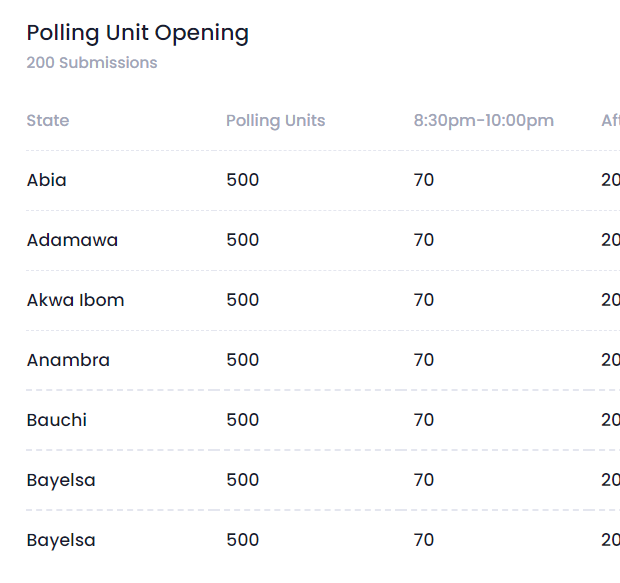The image size is (620, 583).
Task: Sort by the Polling Units column header
Action: pyautogui.click(x=275, y=121)
